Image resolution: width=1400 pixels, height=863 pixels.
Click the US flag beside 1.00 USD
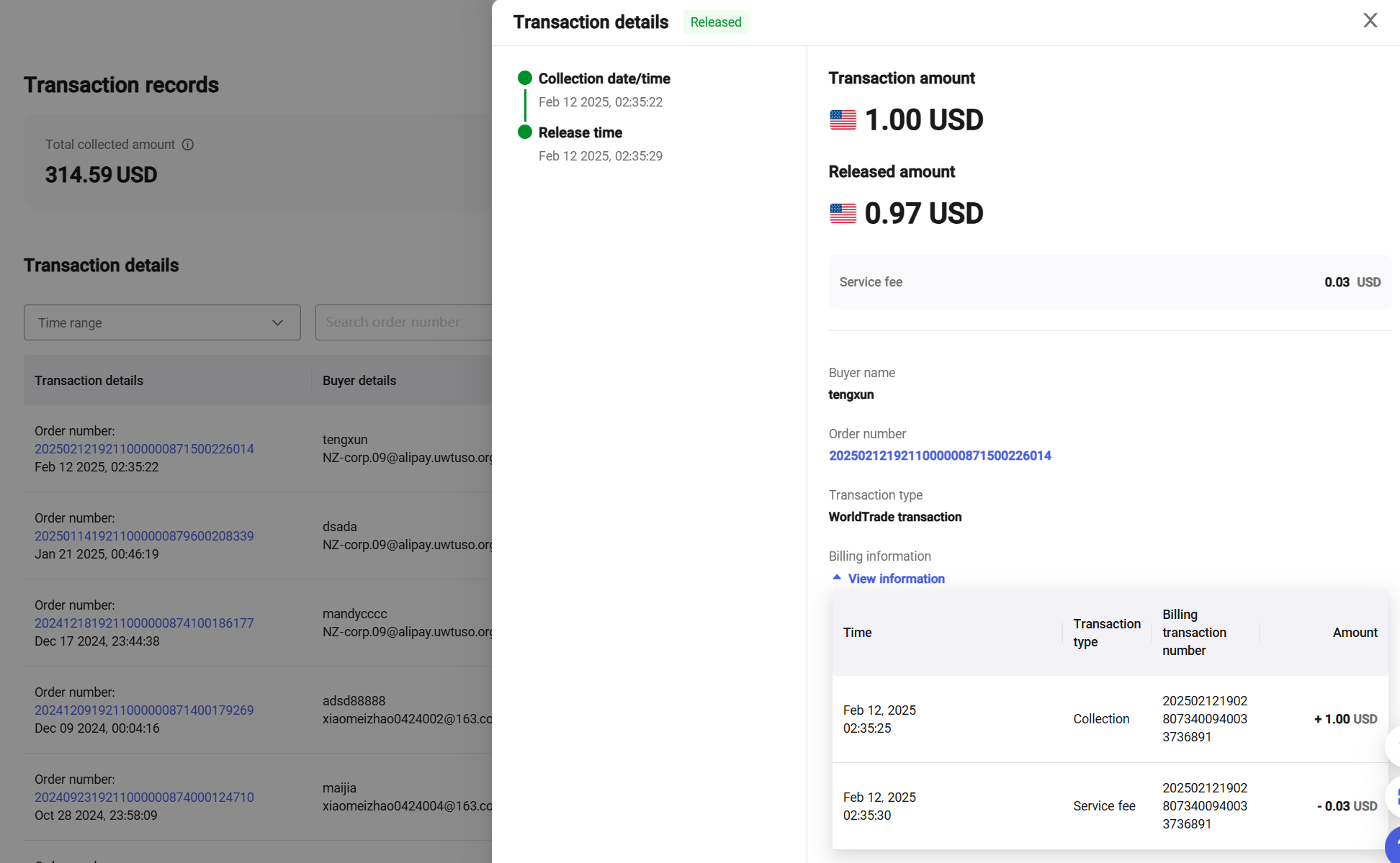pyautogui.click(x=843, y=119)
